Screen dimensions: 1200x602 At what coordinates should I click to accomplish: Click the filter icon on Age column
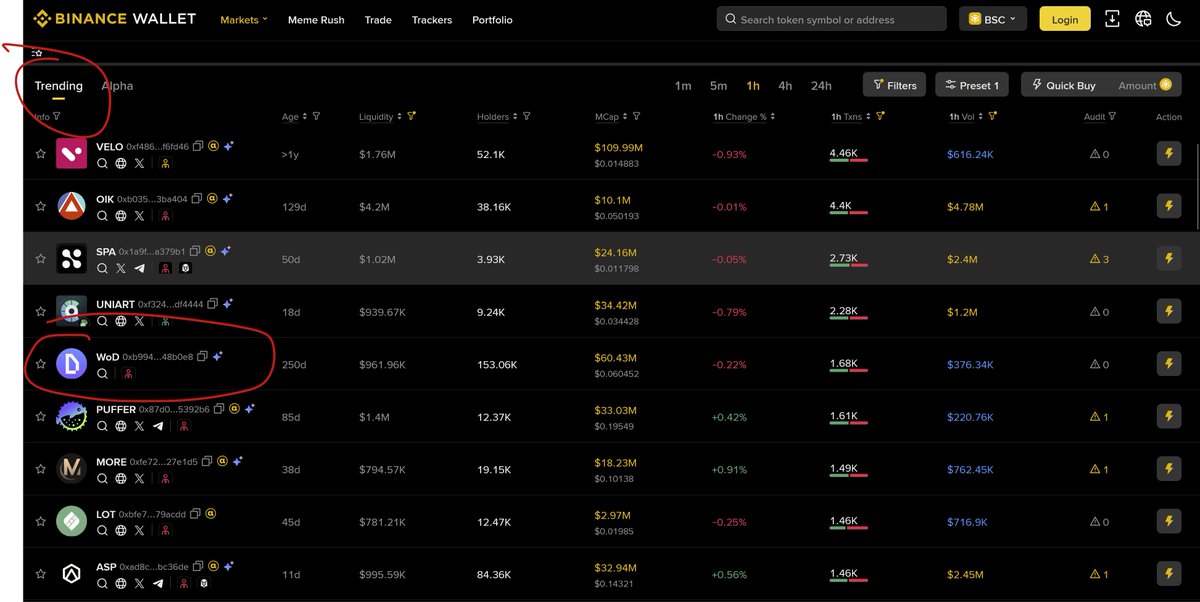point(317,117)
